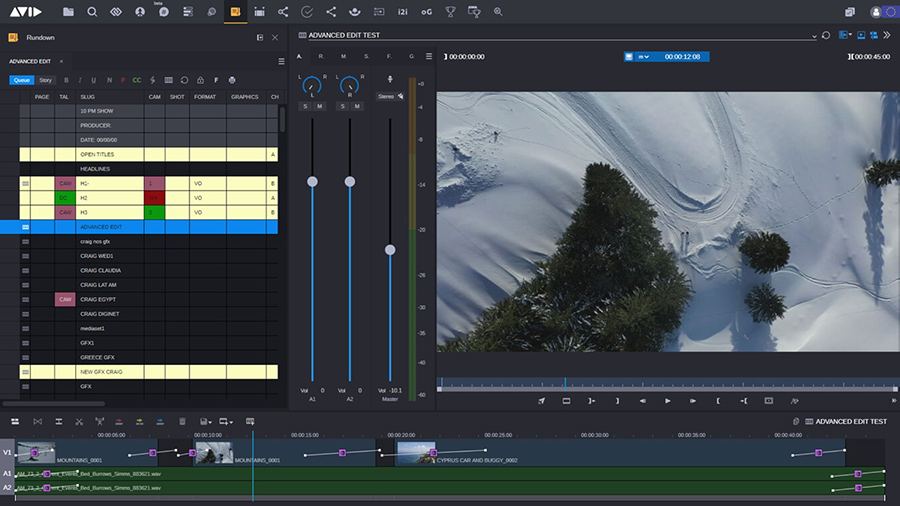Toggle the red P button in rundown toolbar

click(x=123, y=80)
